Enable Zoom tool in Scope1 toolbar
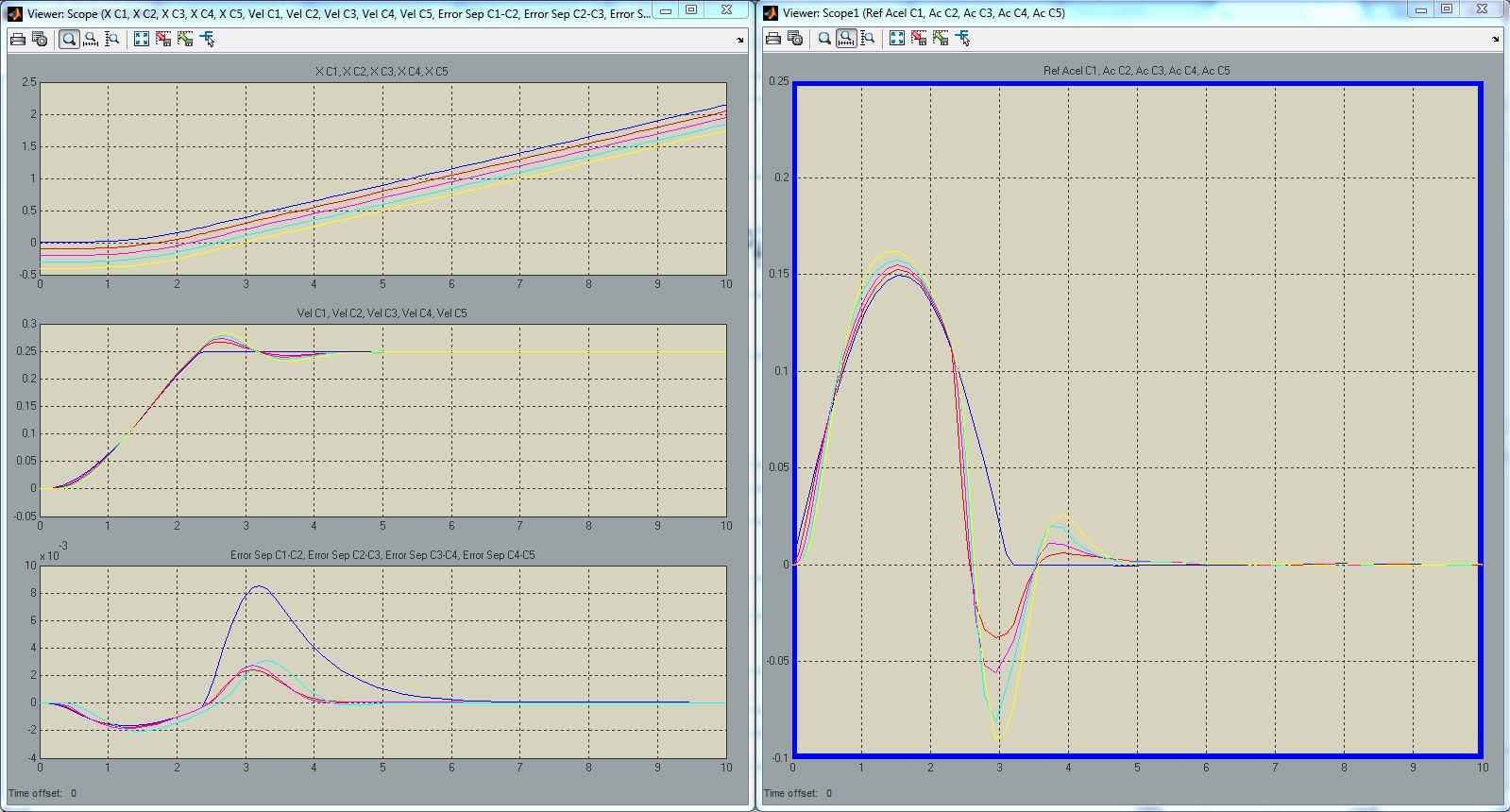Screen dimensions: 1510x812 click(824, 39)
